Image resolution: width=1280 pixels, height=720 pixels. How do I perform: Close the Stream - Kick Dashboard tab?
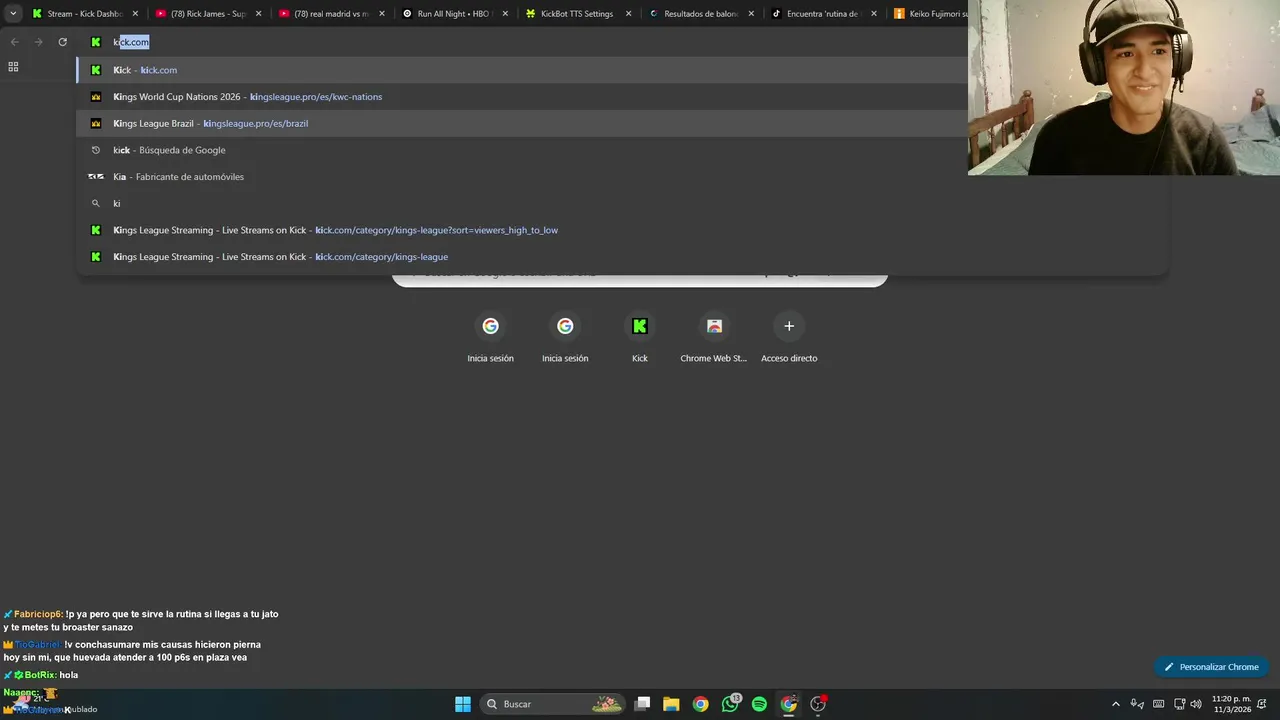(x=135, y=14)
